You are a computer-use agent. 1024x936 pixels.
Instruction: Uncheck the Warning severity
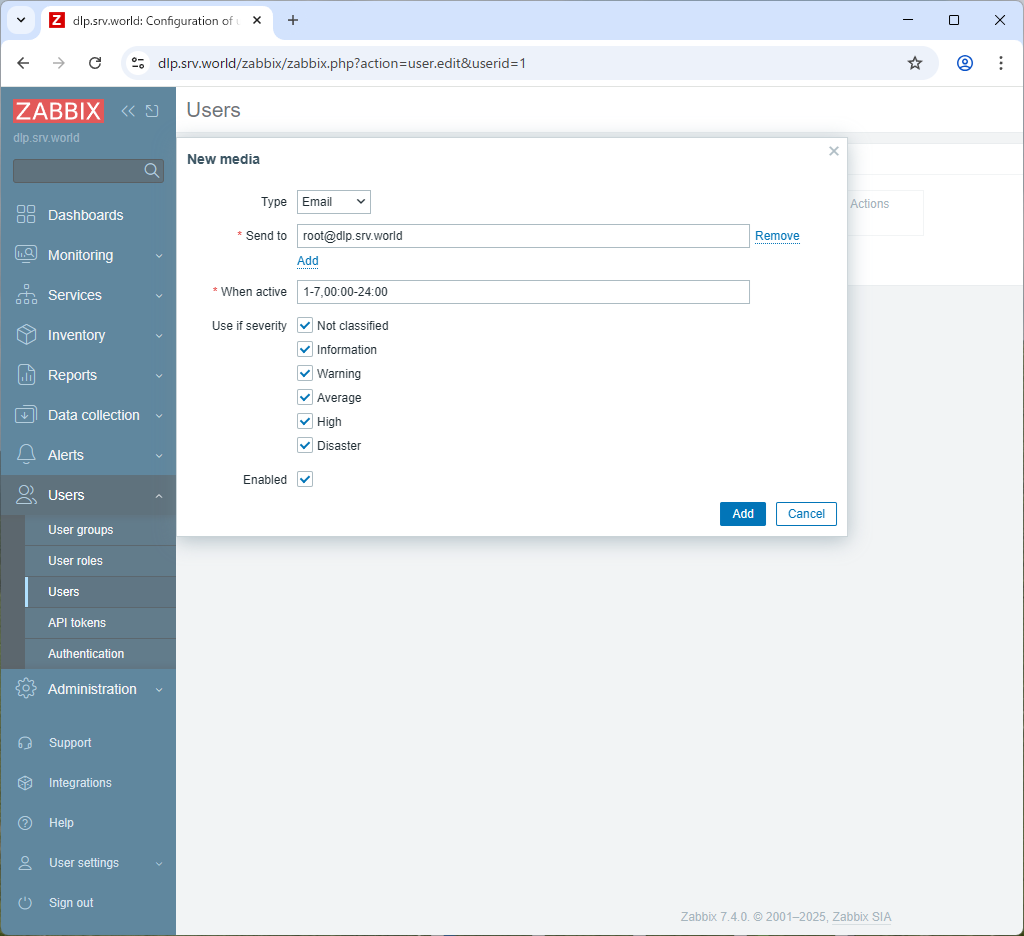click(x=305, y=373)
